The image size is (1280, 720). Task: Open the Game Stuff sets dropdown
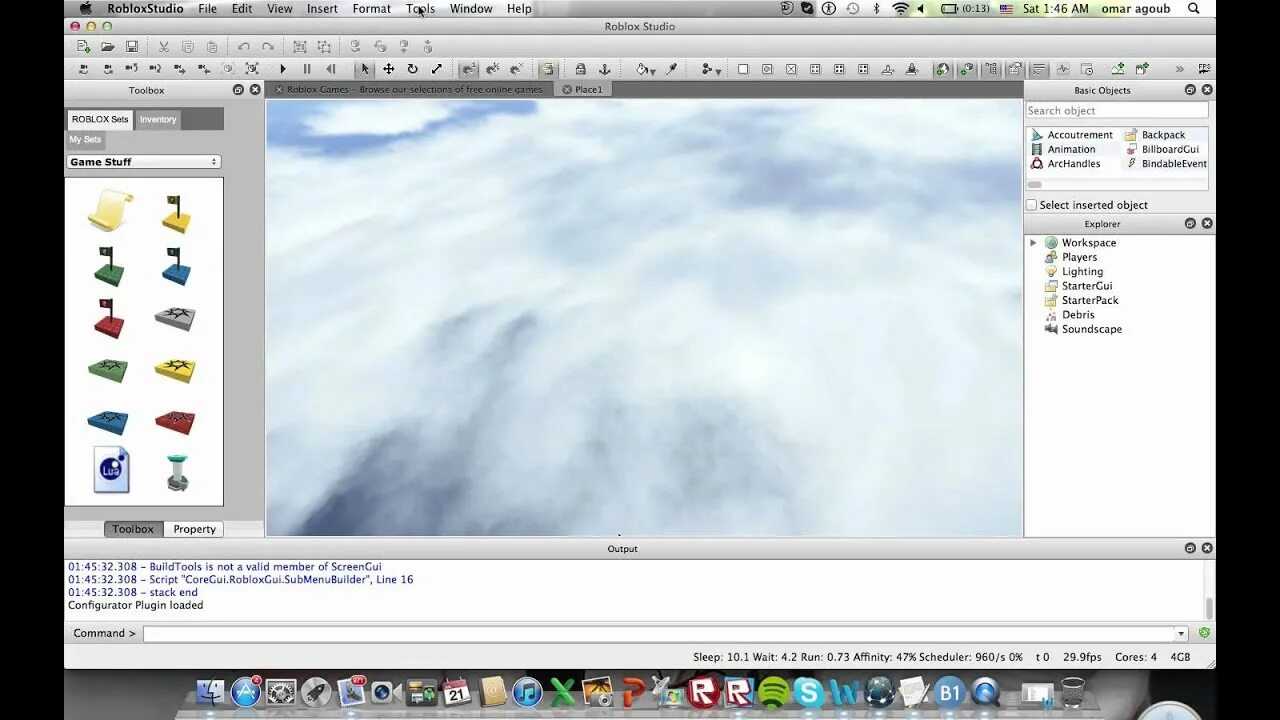[144, 162]
